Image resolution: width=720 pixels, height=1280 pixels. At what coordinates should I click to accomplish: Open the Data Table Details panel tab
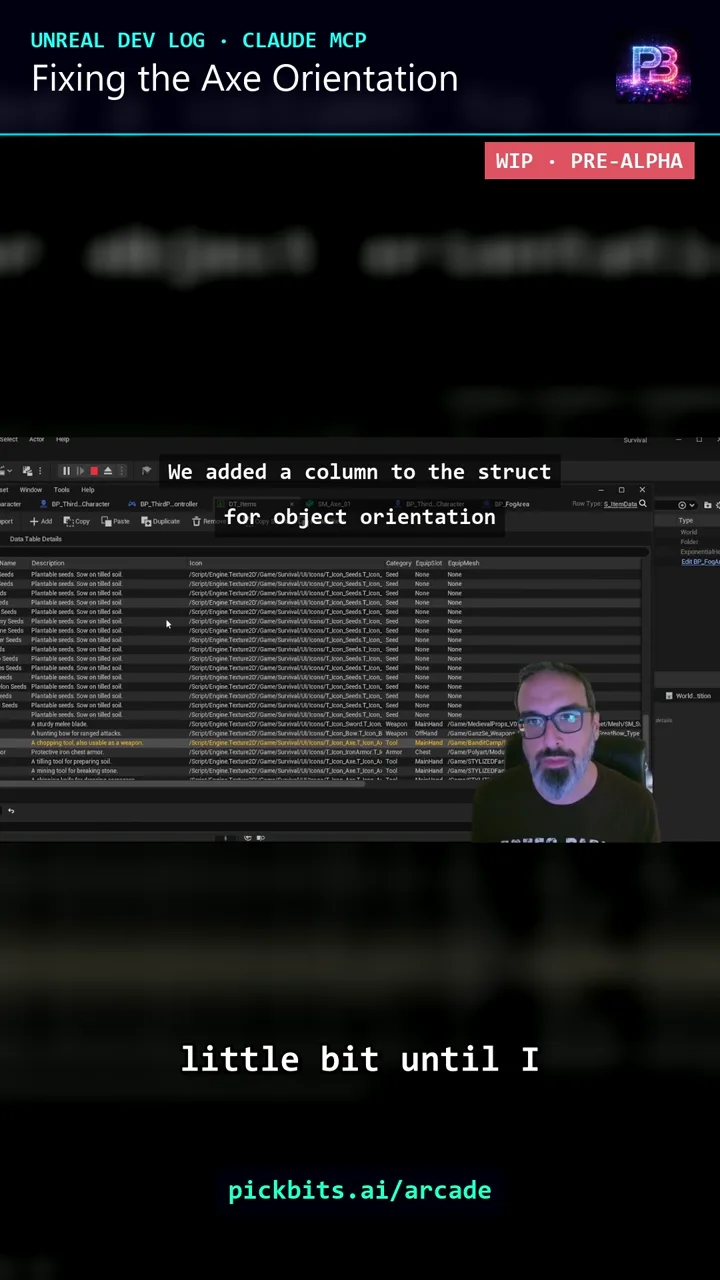pos(36,540)
